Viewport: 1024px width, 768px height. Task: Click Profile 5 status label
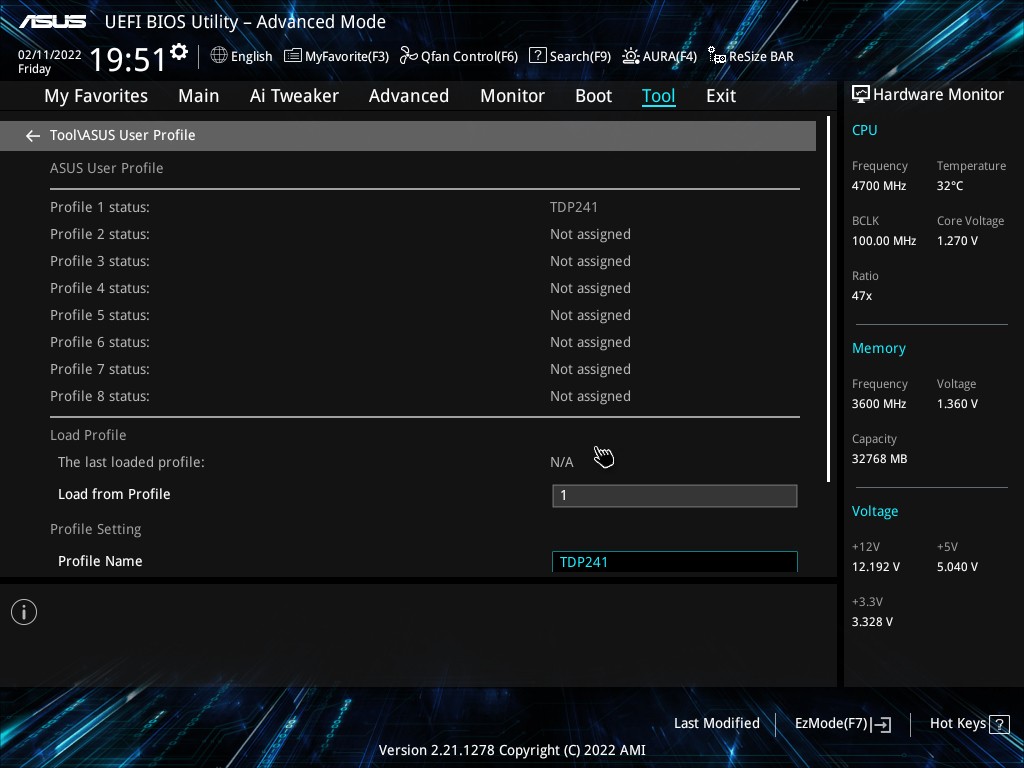[x=100, y=315]
